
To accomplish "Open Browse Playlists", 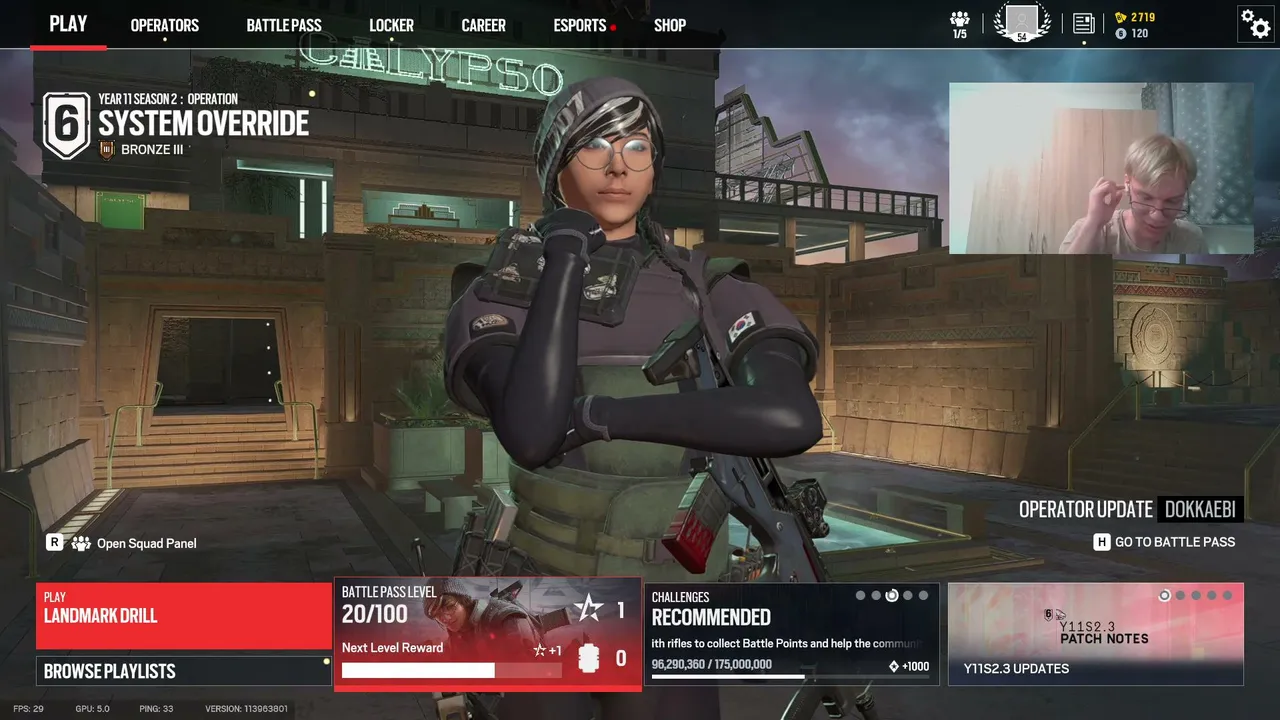I will tap(184, 671).
